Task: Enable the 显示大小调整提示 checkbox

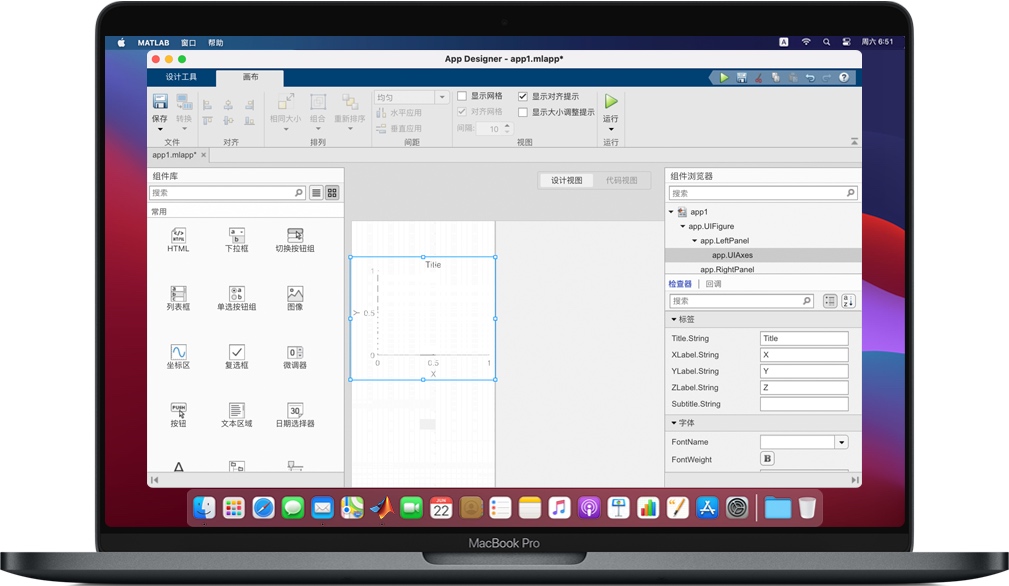Action: click(x=521, y=111)
